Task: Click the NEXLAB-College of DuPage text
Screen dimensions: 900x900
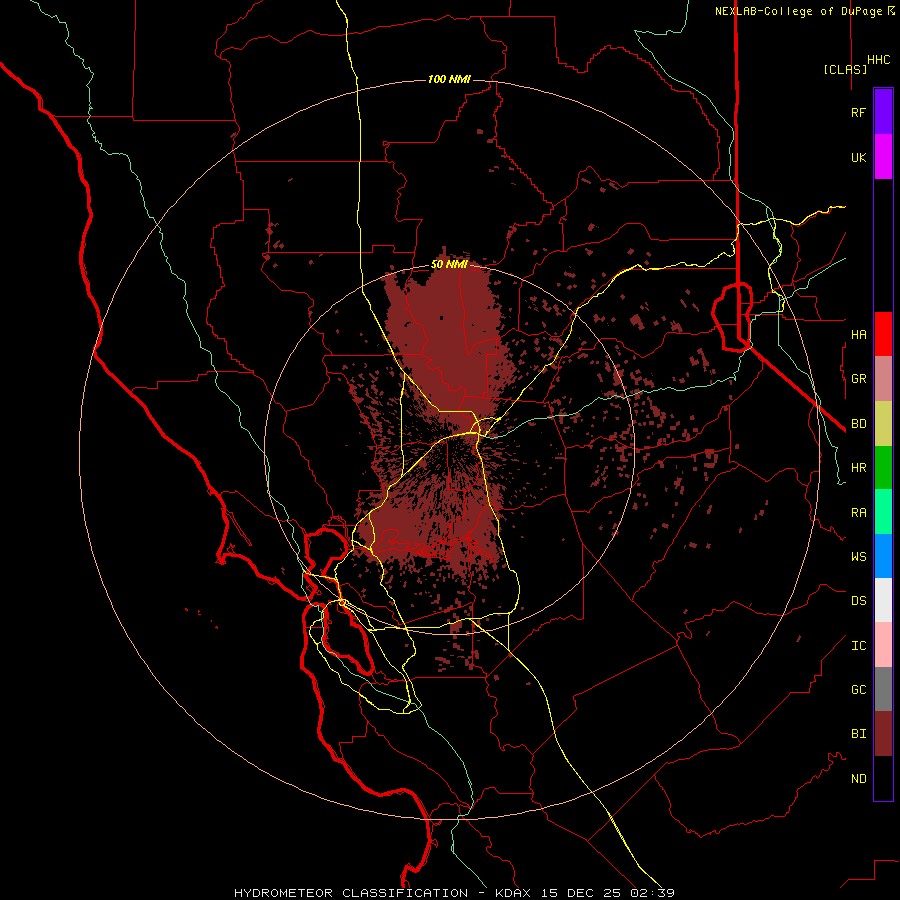Action: pos(800,11)
